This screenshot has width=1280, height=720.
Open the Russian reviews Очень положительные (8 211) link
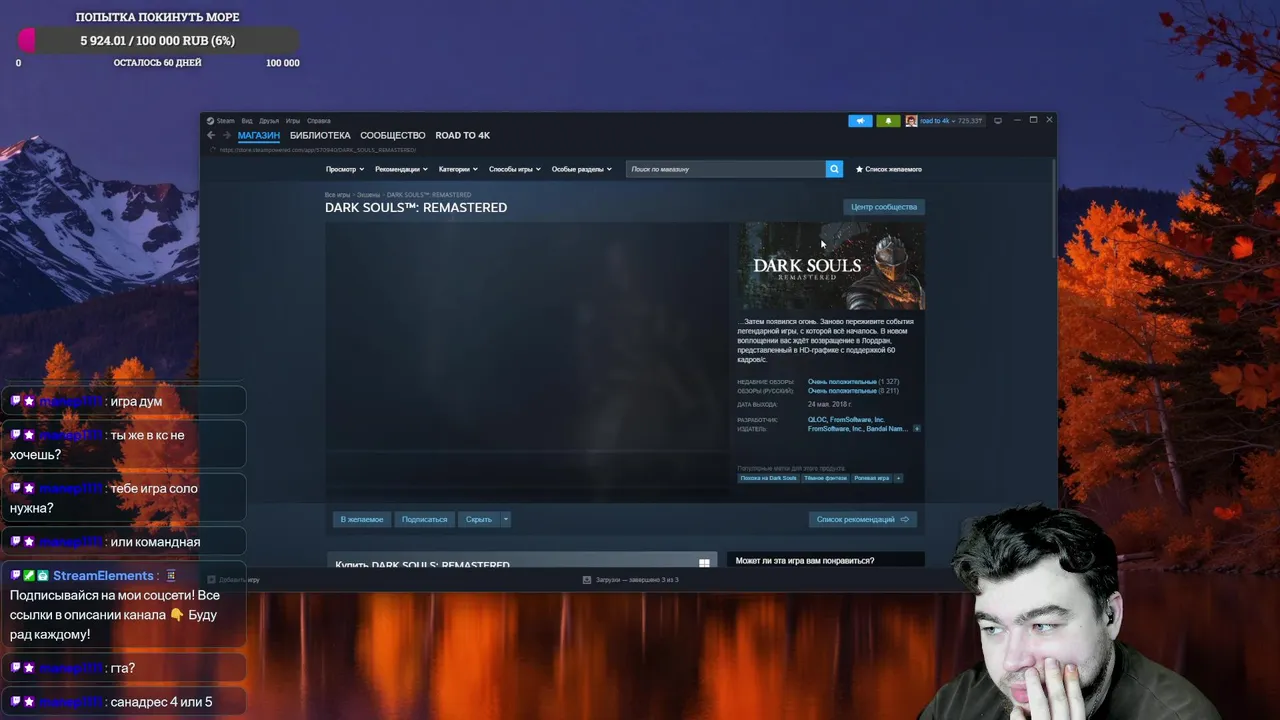pyautogui.click(x=853, y=391)
